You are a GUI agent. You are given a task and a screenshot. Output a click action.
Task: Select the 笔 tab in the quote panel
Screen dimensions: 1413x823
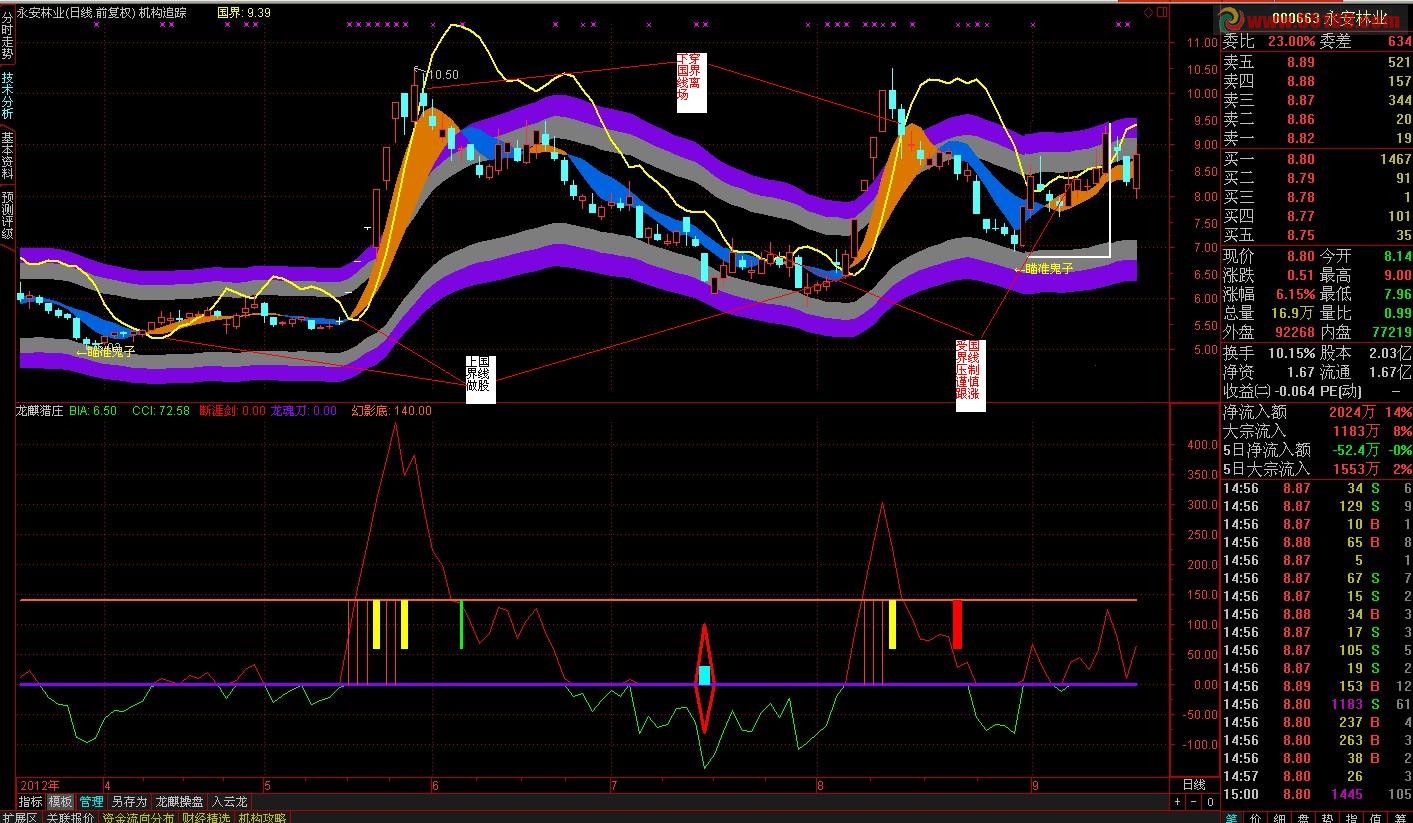pos(1233,817)
